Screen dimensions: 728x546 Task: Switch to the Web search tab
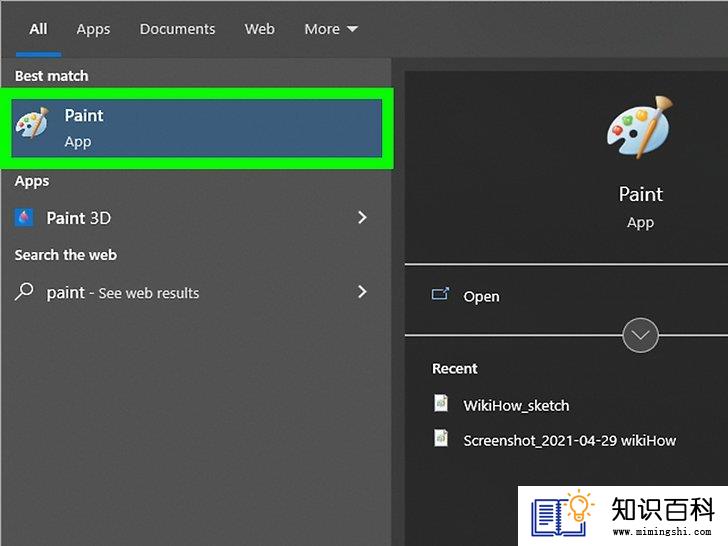[260, 29]
